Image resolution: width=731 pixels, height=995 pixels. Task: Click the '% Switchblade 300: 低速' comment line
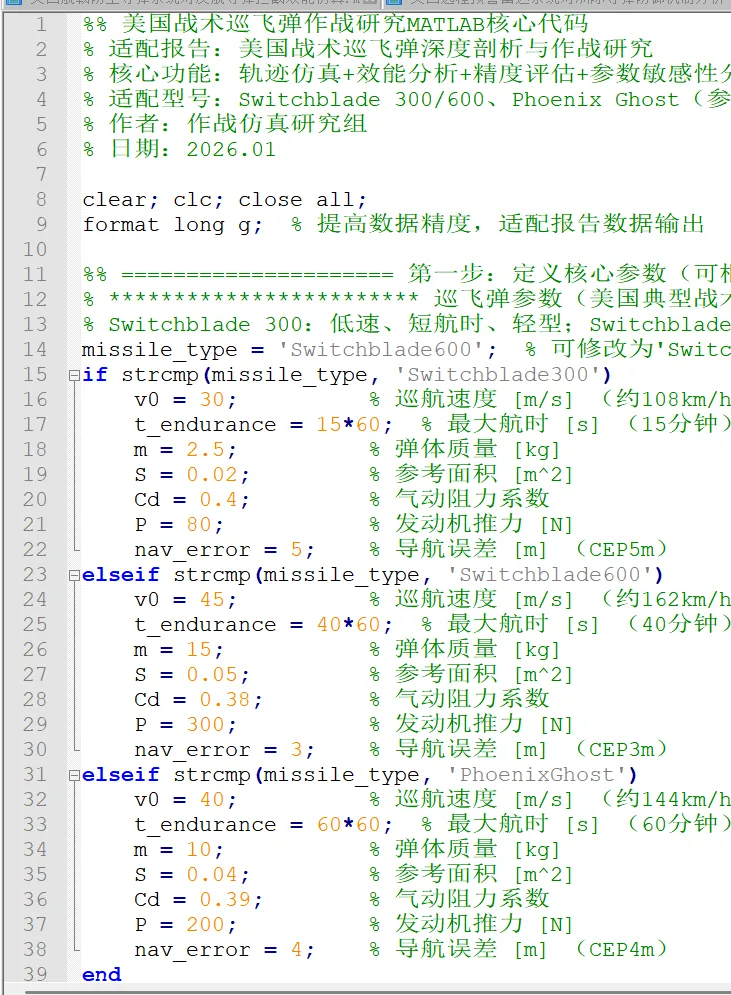click(407, 325)
